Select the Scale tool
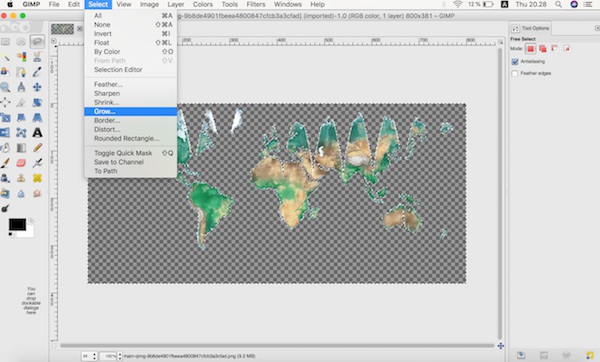The height and width of the screenshot is (362, 600). pos(5,117)
